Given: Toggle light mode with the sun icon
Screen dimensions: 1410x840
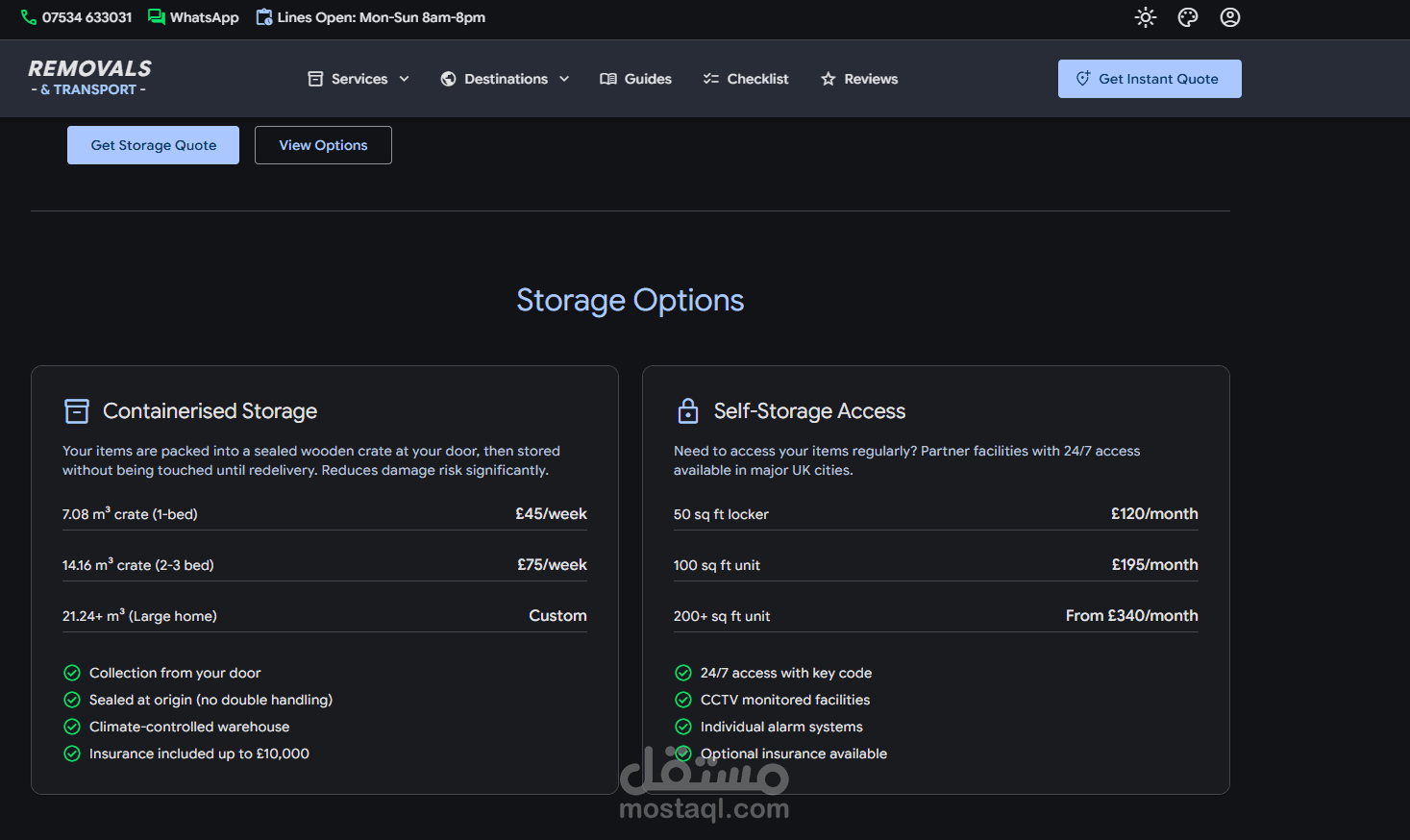Looking at the screenshot, I should pyautogui.click(x=1145, y=17).
